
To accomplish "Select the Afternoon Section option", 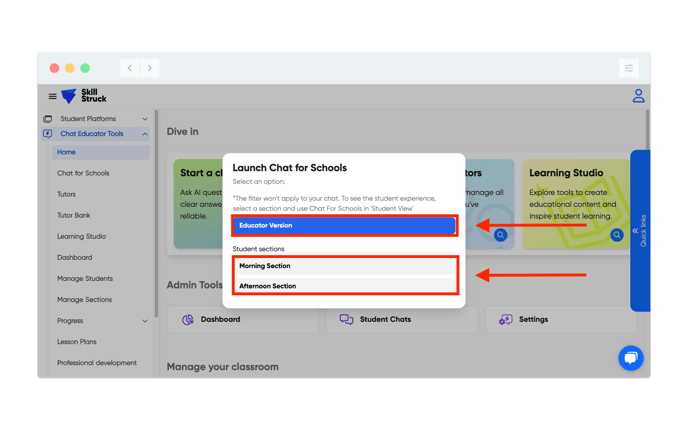I will point(345,286).
